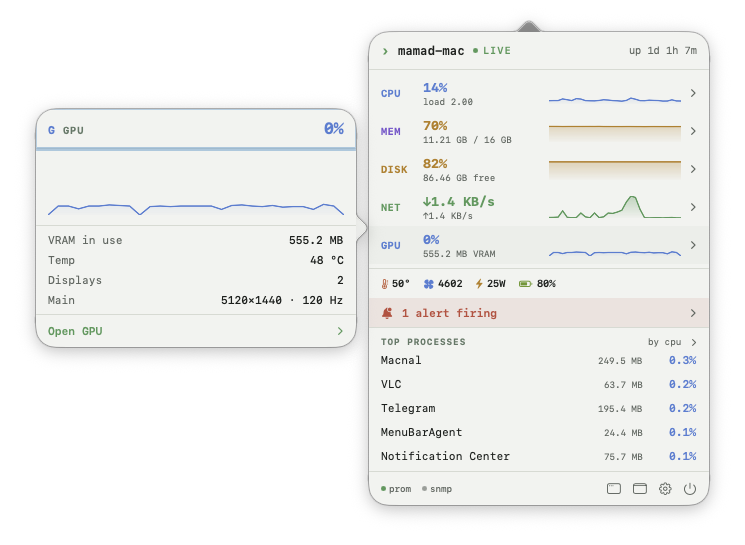This screenshot has height=545, width=745.
Task: Click the load 2.00 text
Action: pyautogui.click(x=448, y=102)
